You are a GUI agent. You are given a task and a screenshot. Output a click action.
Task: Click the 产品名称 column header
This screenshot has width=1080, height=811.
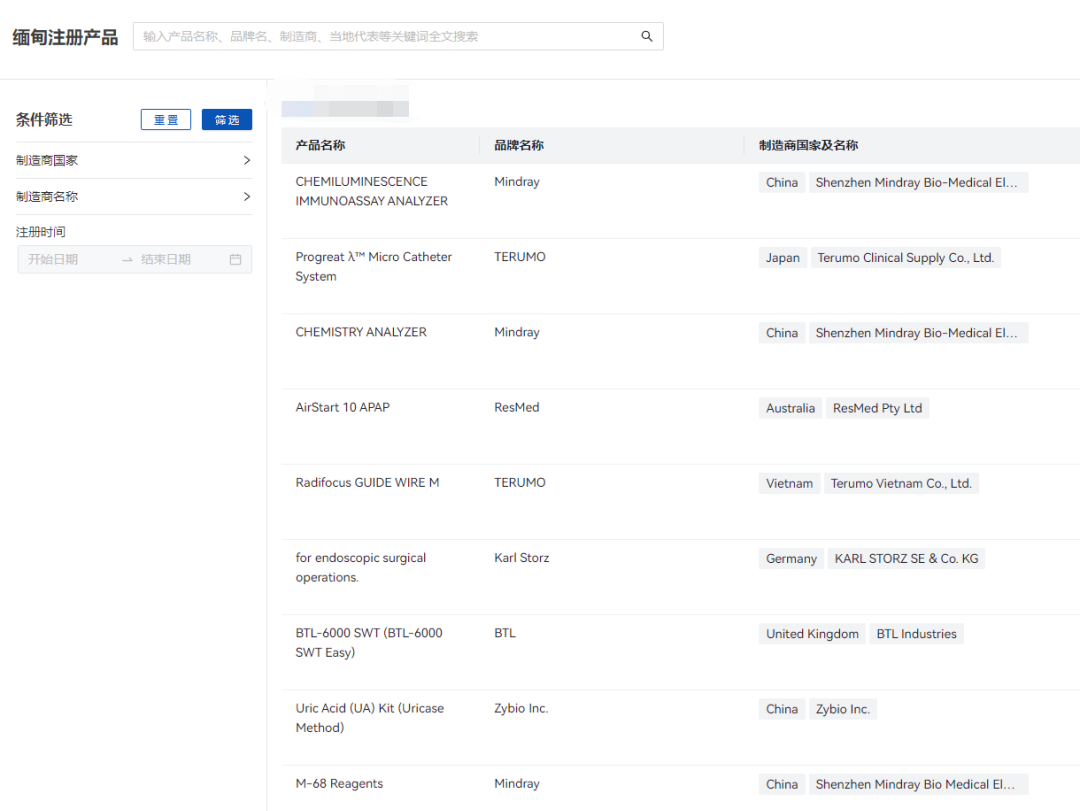[320, 145]
